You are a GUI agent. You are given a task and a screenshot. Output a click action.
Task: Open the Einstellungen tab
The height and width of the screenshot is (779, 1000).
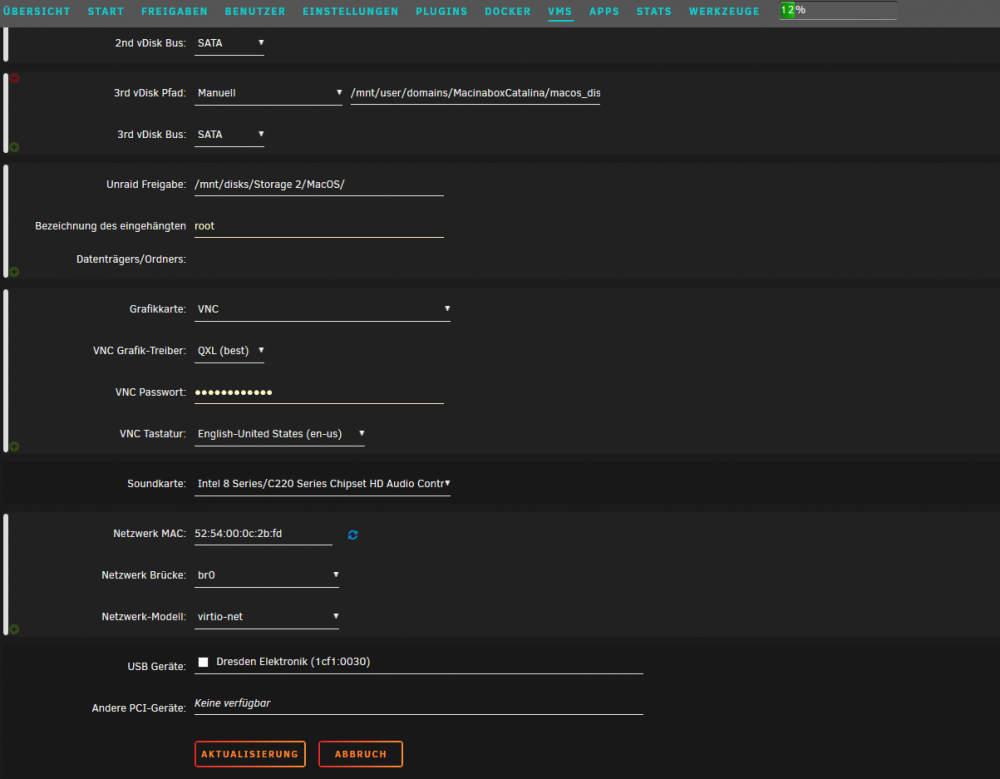(350, 11)
